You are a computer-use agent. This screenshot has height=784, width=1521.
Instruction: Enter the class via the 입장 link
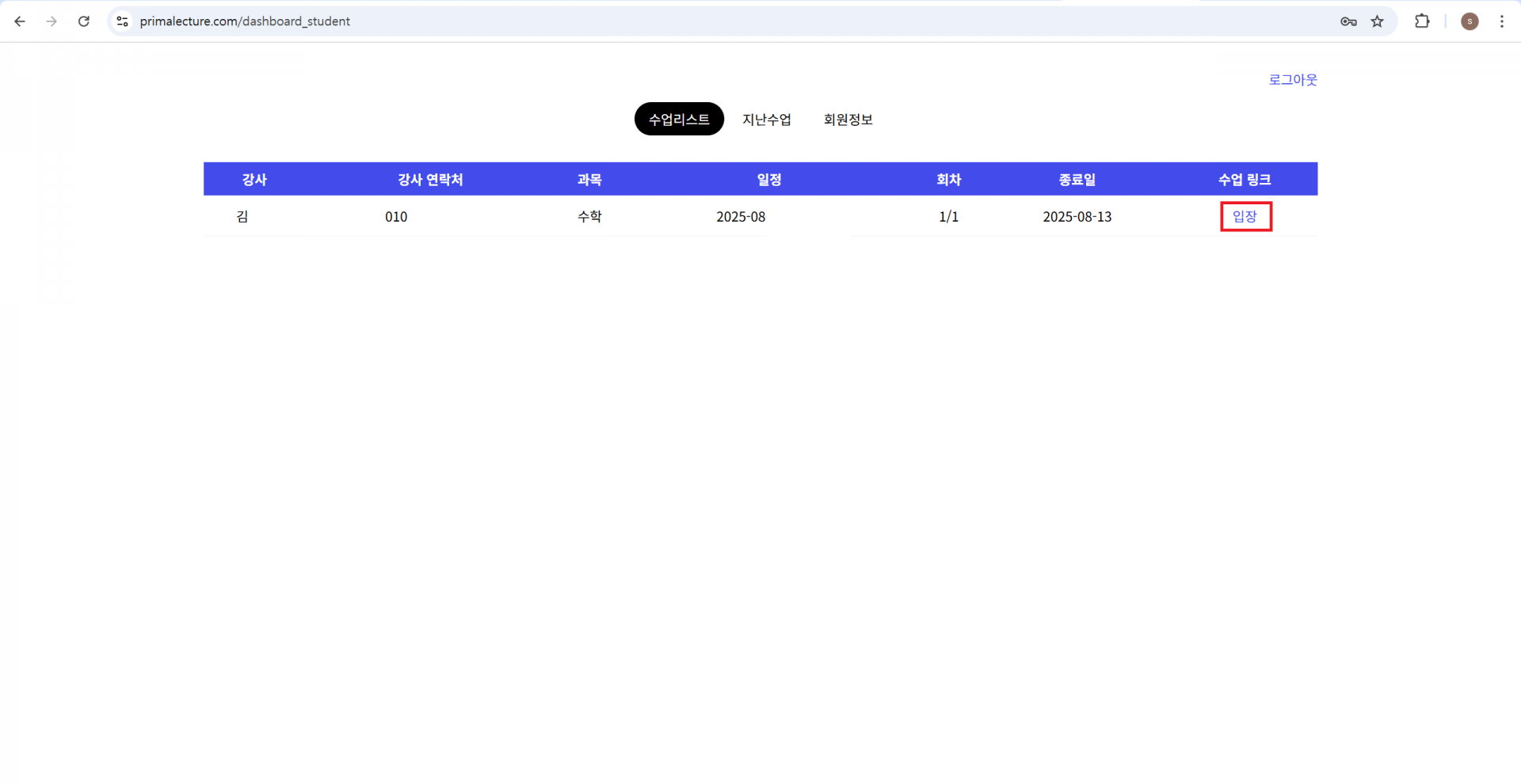tap(1245, 216)
